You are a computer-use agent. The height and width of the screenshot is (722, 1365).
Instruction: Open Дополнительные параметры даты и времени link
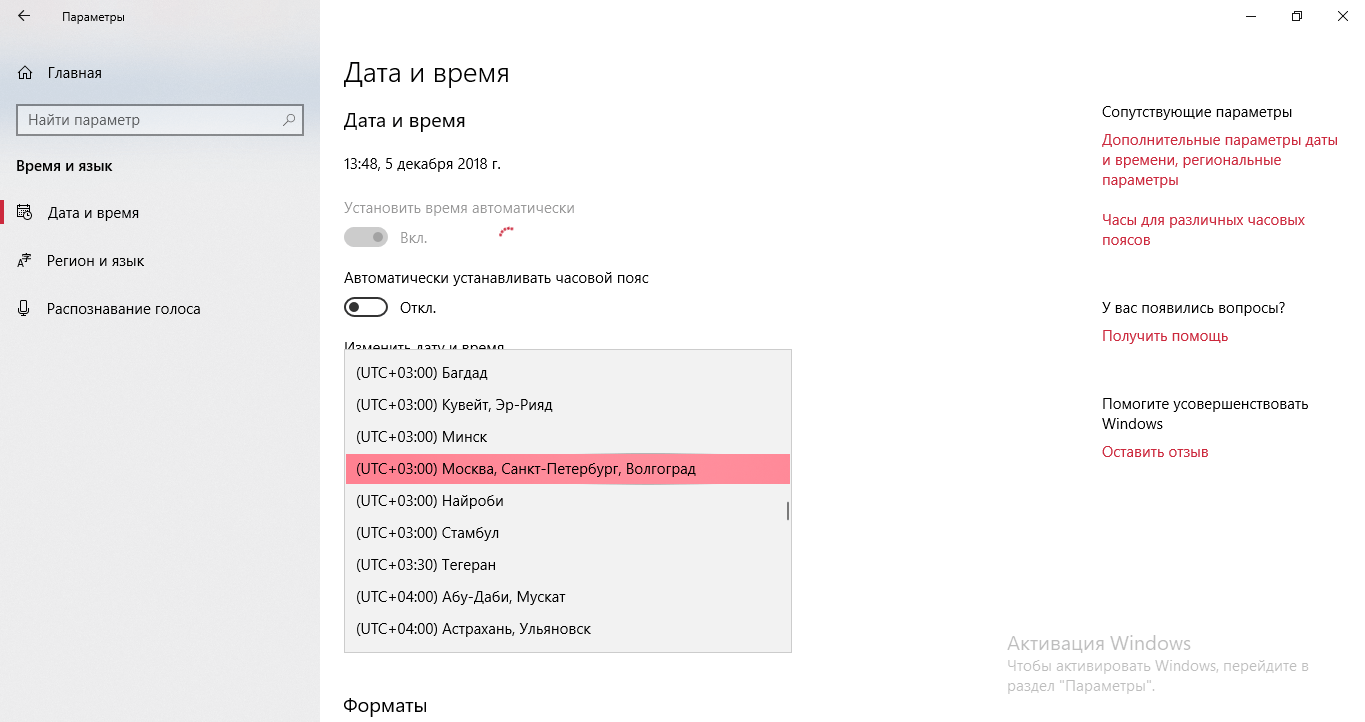point(1220,160)
